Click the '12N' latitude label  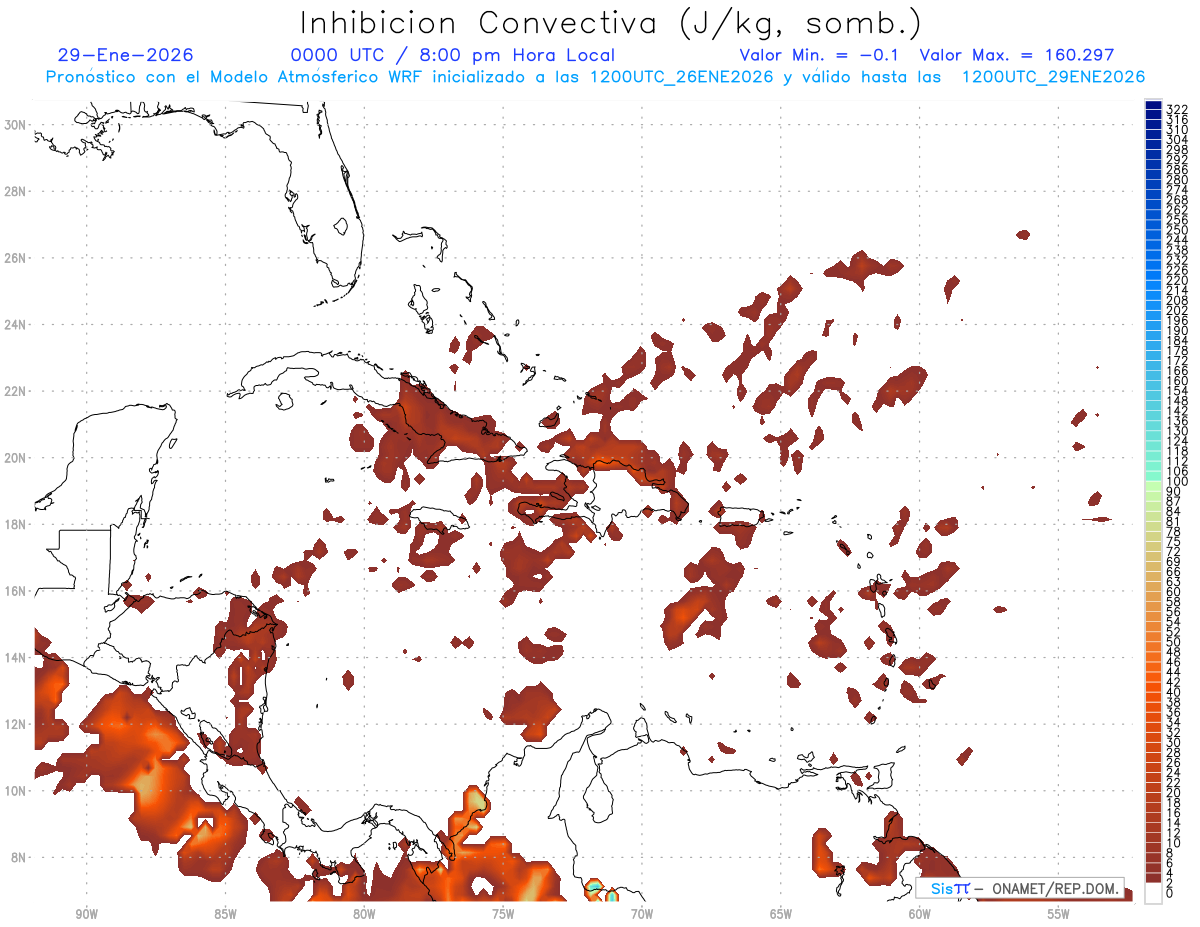coord(15,724)
